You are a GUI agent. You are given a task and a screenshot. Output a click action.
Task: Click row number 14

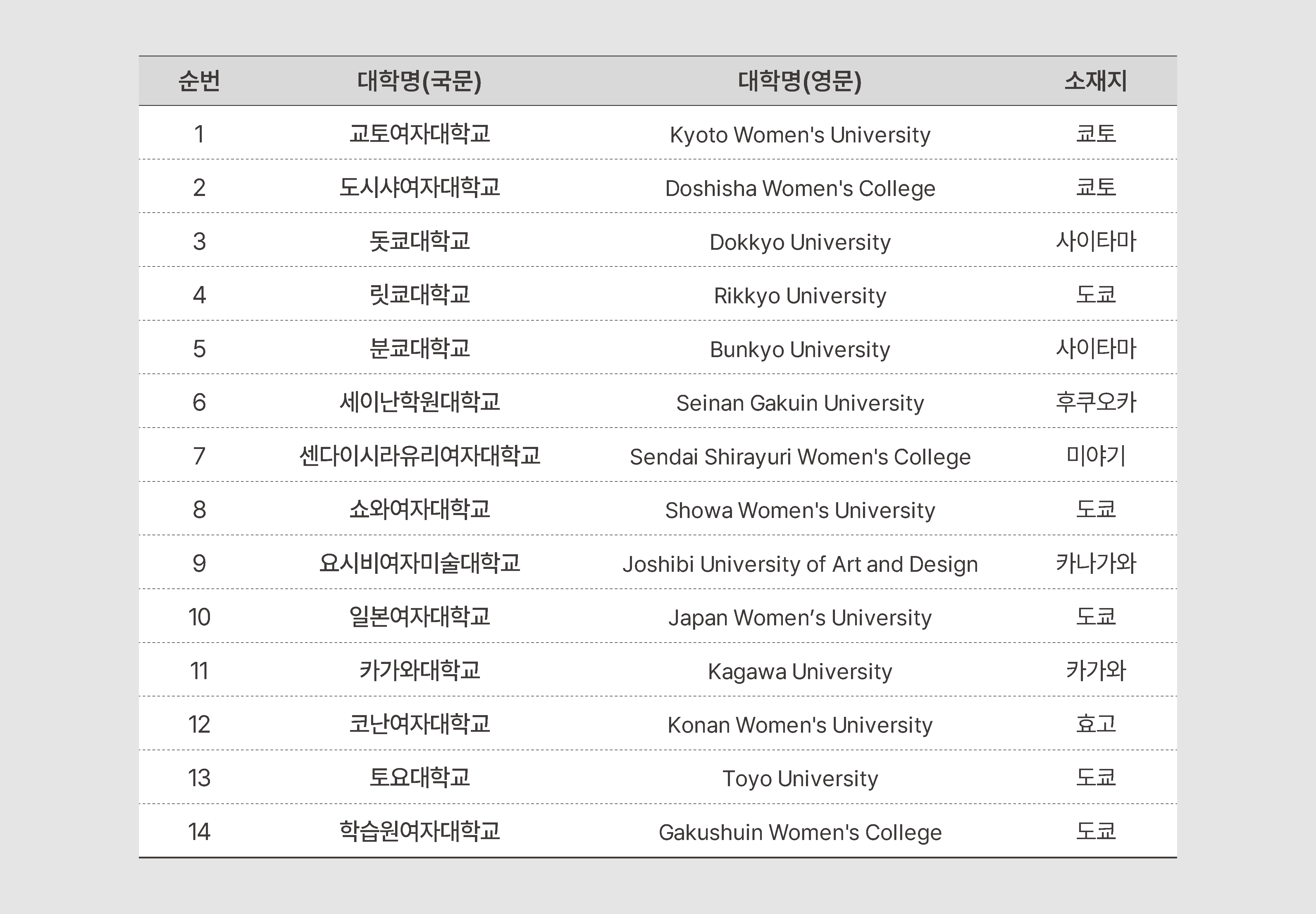199,832
